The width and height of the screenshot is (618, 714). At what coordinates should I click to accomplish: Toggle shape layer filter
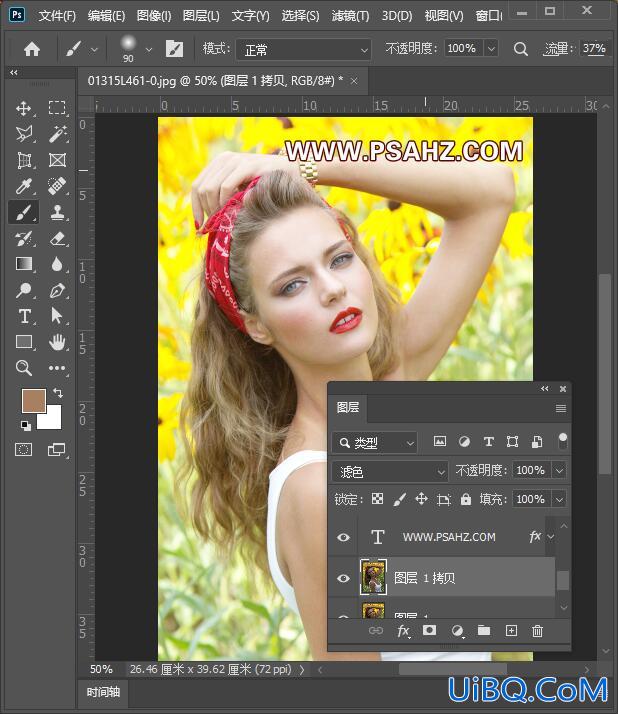click(x=512, y=441)
